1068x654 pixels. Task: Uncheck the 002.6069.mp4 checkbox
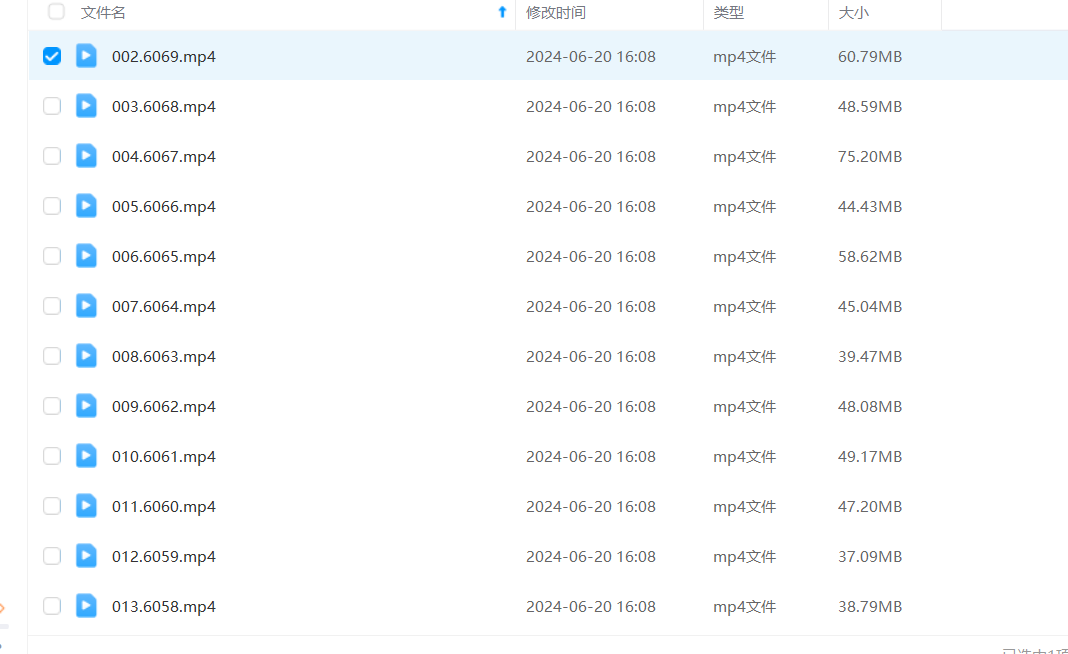(52, 56)
